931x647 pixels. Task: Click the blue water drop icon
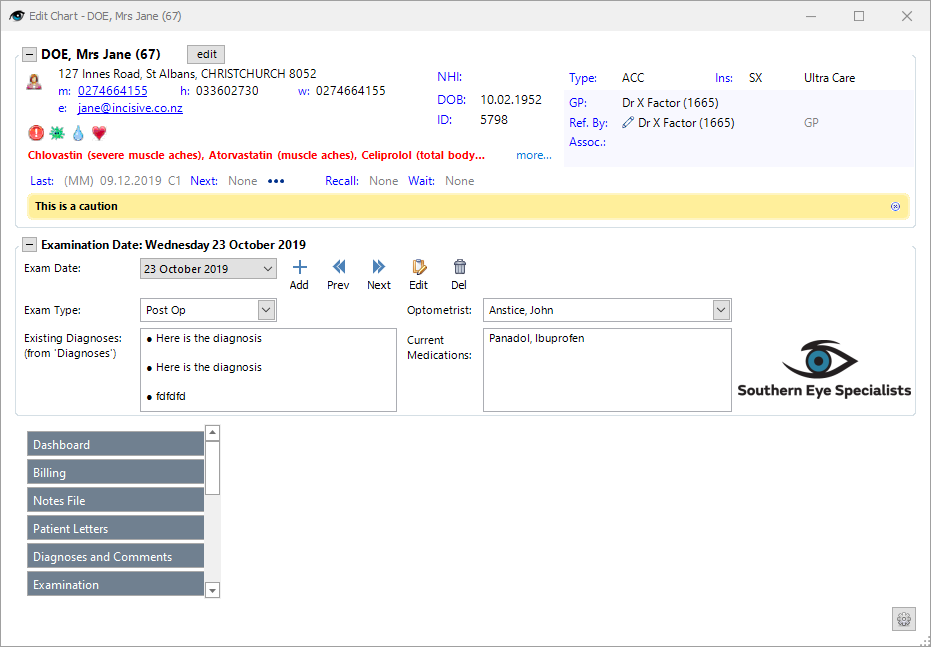tap(78, 133)
